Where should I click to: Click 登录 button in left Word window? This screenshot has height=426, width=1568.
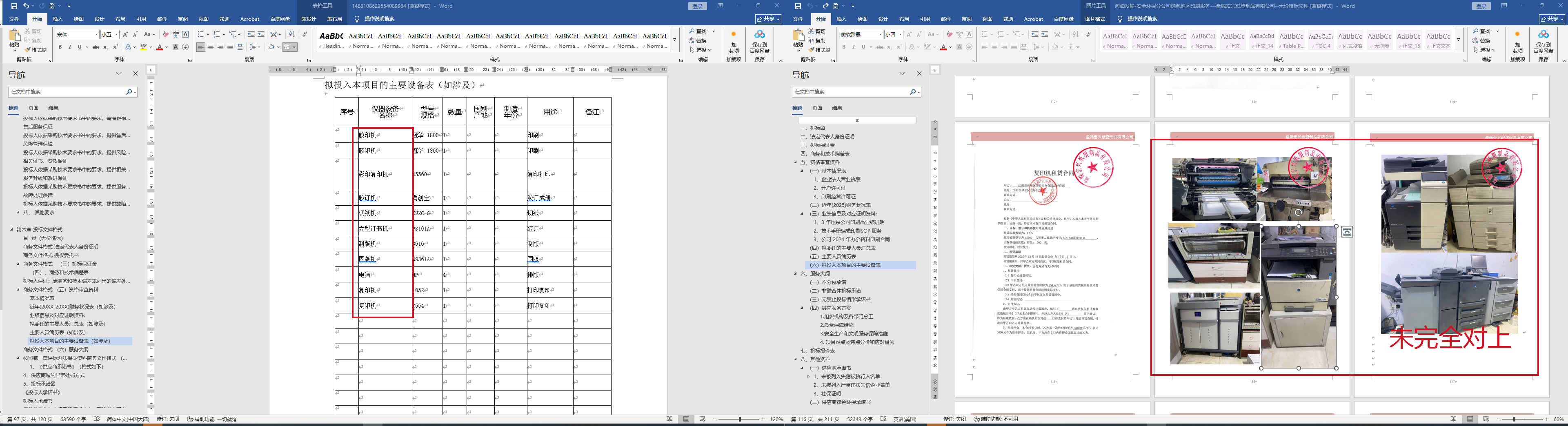coord(698,6)
